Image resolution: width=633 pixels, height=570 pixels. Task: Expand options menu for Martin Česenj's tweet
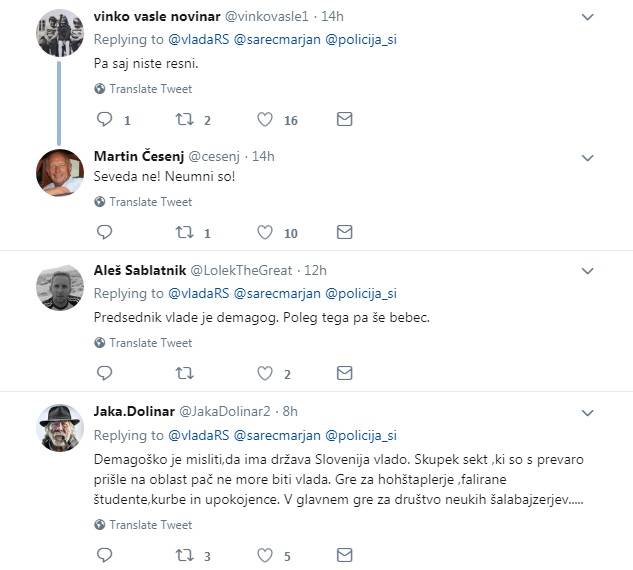587,158
